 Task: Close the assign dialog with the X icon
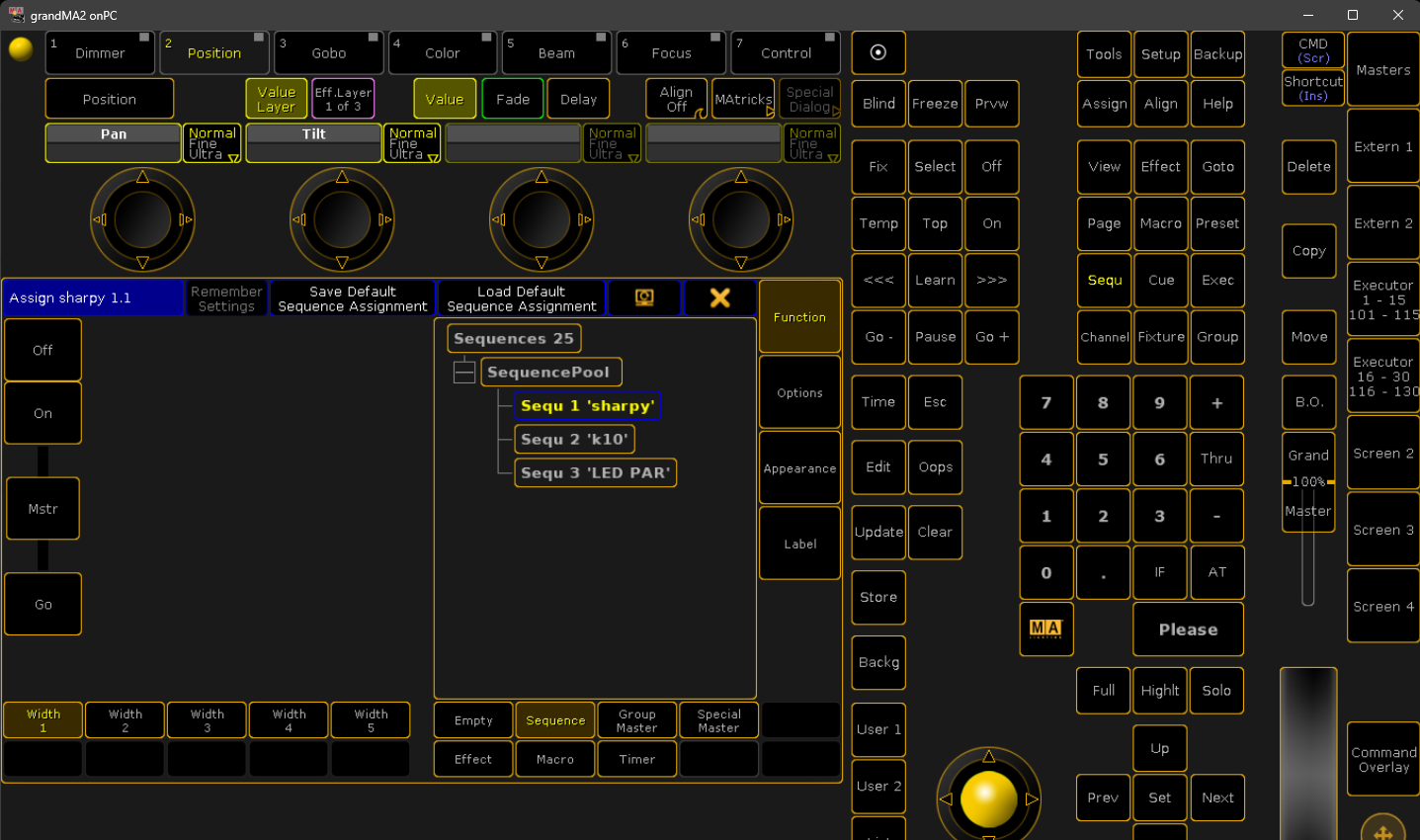720,297
